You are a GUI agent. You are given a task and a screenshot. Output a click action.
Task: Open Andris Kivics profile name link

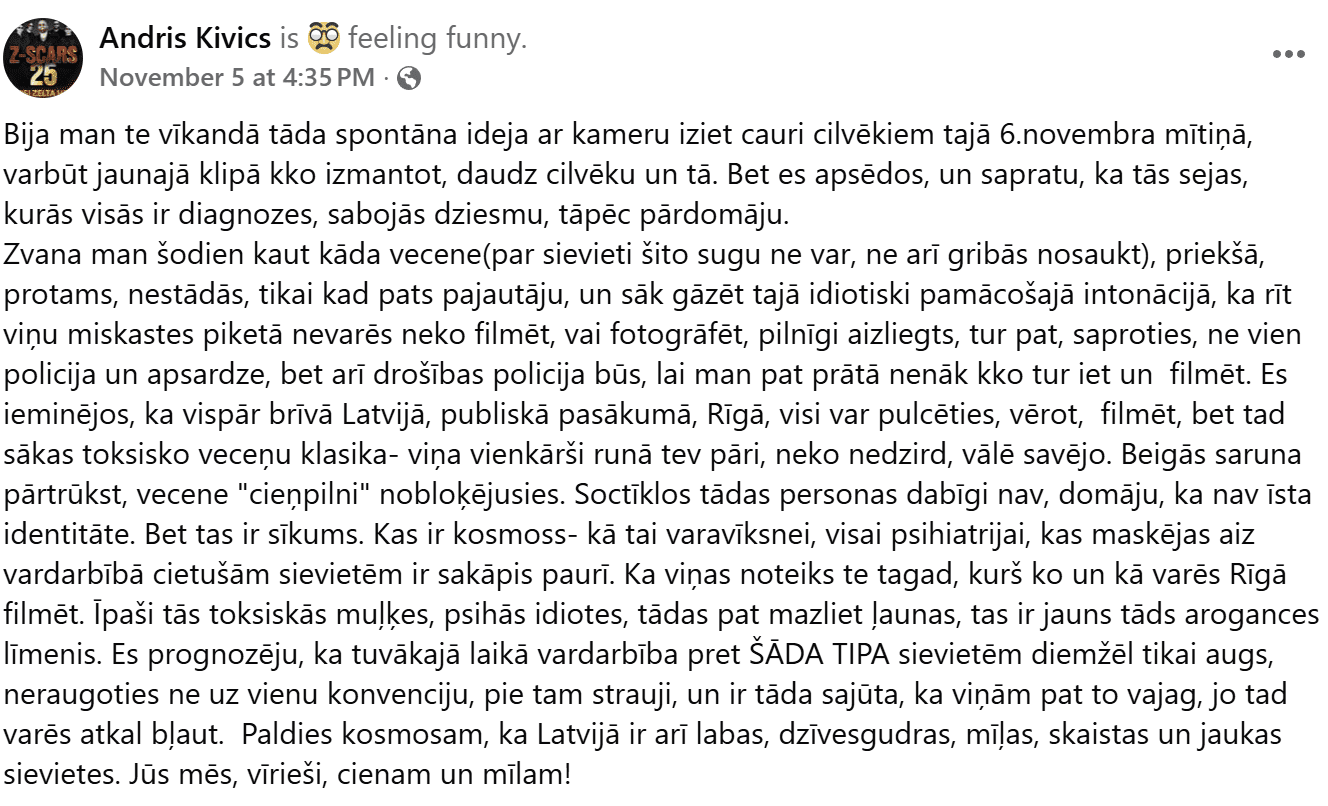coord(186,39)
